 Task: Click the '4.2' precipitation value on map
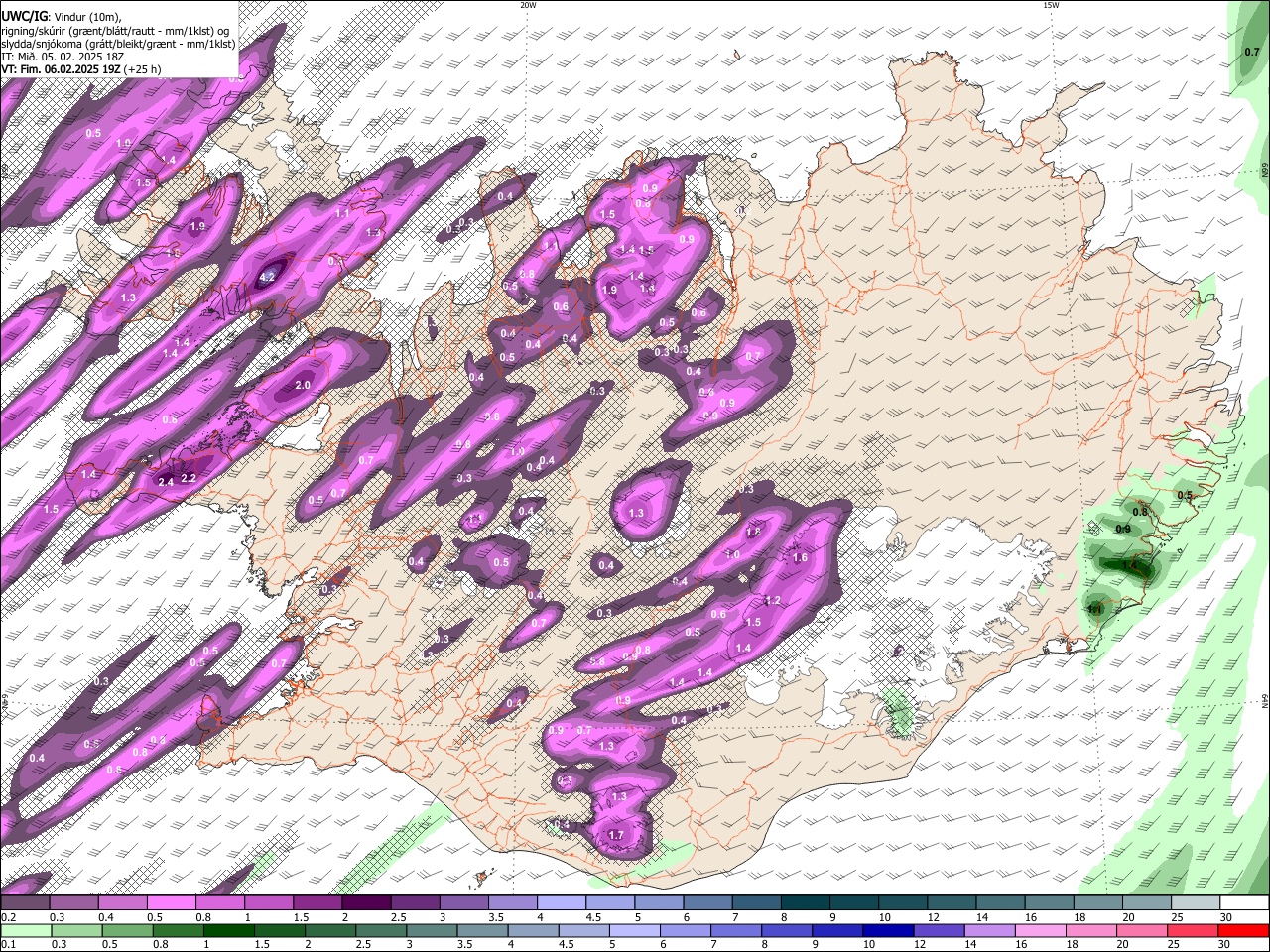pyautogui.click(x=267, y=278)
